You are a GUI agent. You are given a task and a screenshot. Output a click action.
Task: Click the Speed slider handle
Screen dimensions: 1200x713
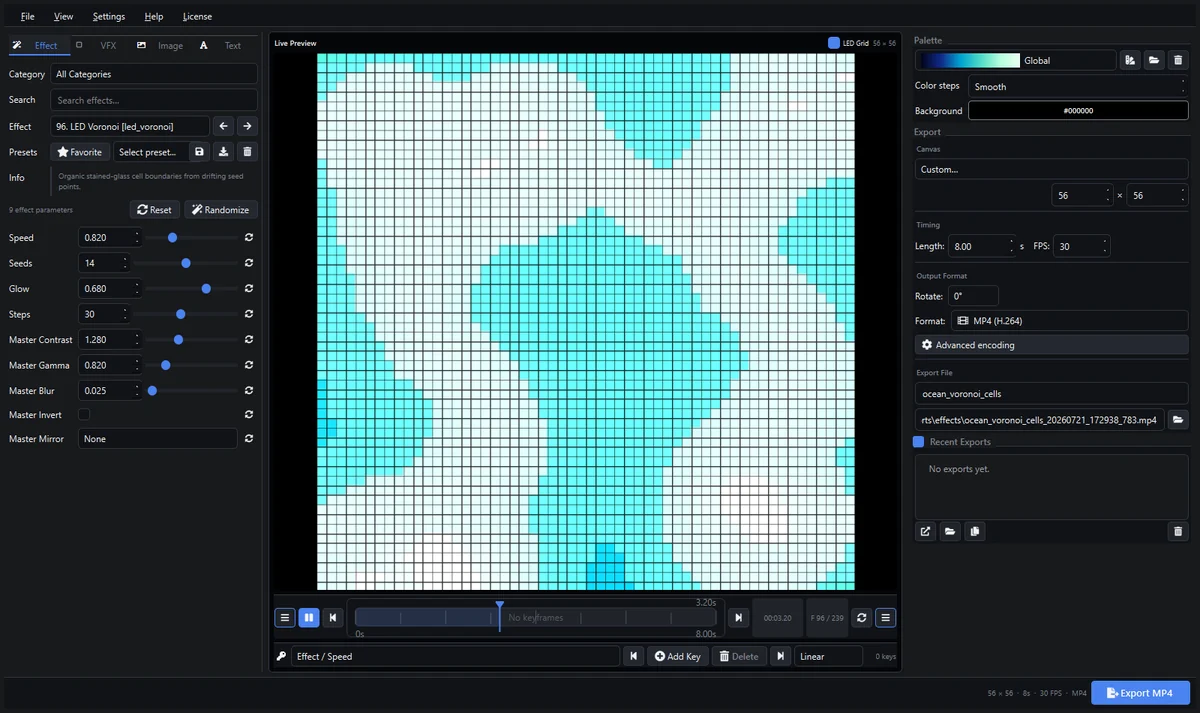173,238
